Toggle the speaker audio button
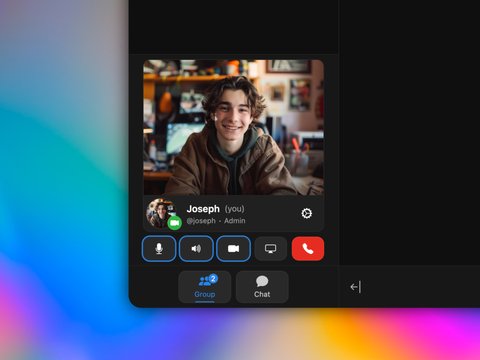The width and height of the screenshot is (480, 360). [x=196, y=249]
